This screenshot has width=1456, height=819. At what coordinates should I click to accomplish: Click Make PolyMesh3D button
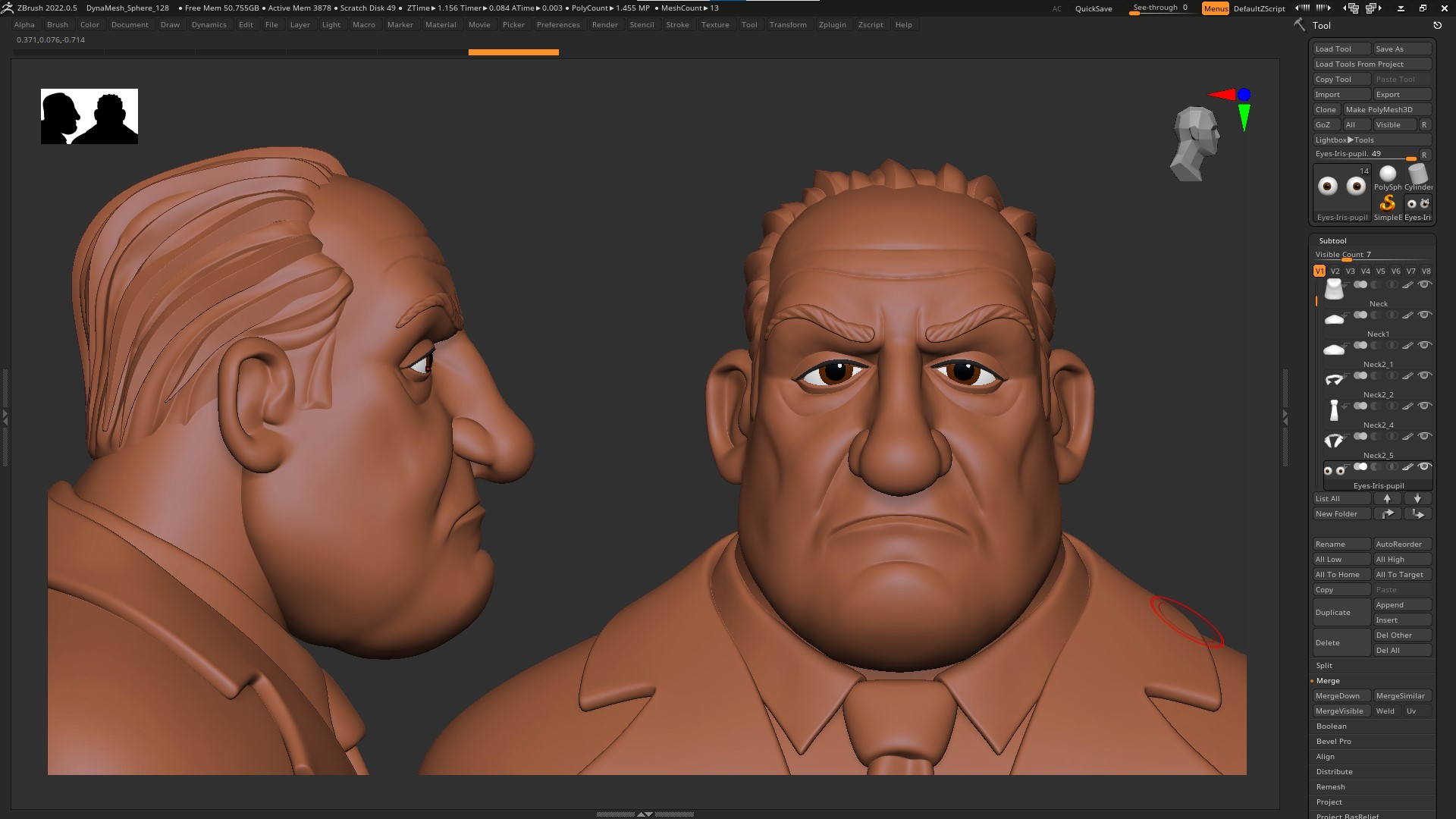click(x=1387, y=109)
